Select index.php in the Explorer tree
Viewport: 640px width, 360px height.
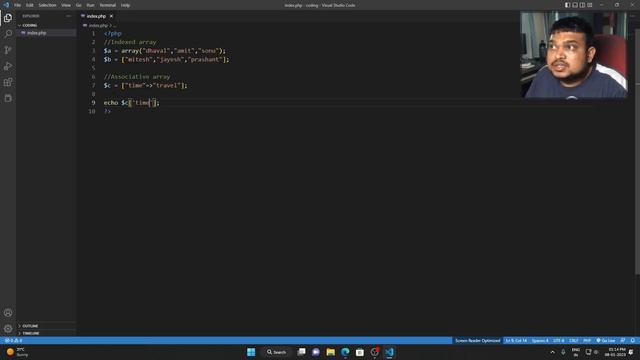pyautogui.click(x=46, y=33)
